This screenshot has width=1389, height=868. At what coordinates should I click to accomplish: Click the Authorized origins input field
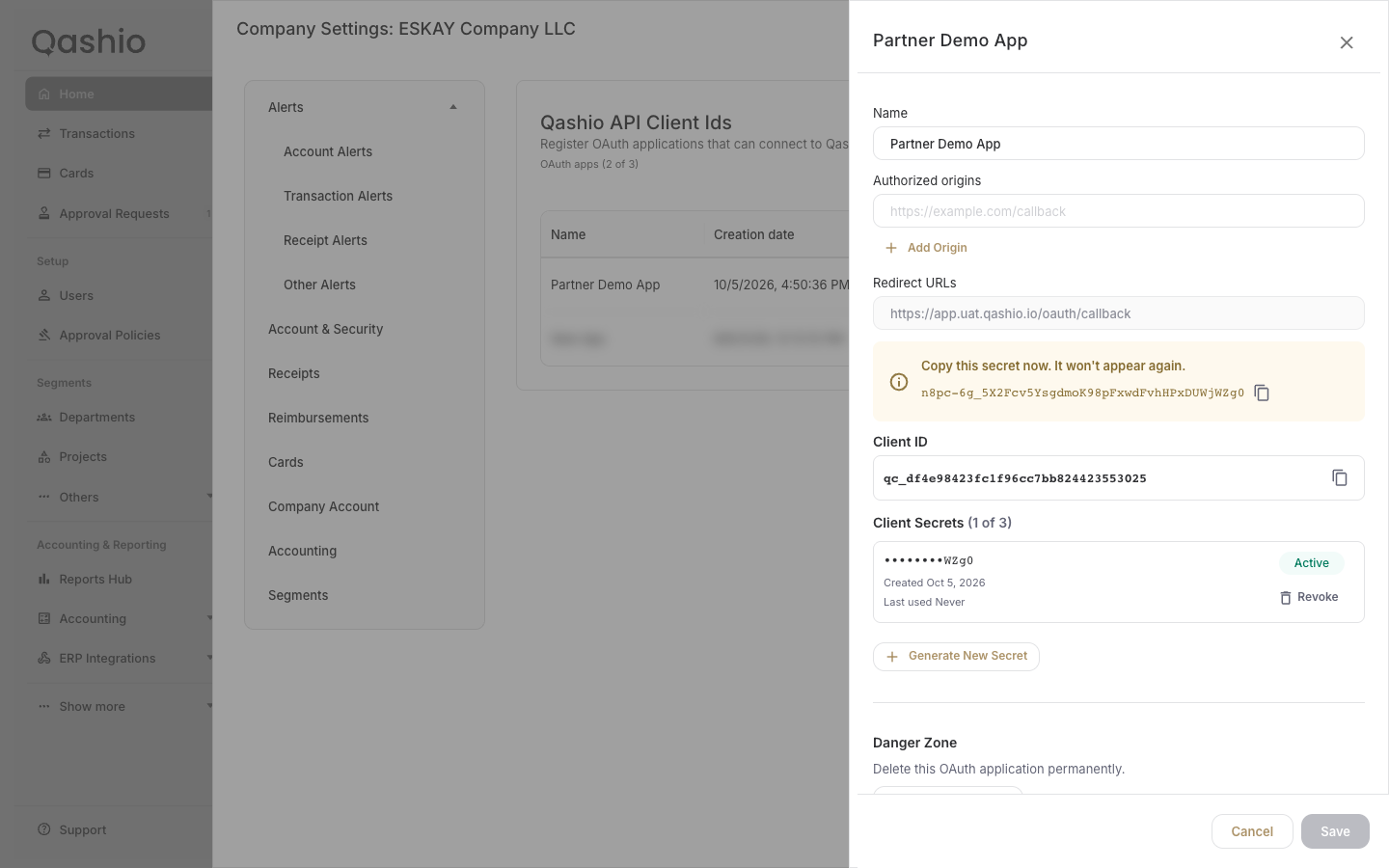point(1119,211)
